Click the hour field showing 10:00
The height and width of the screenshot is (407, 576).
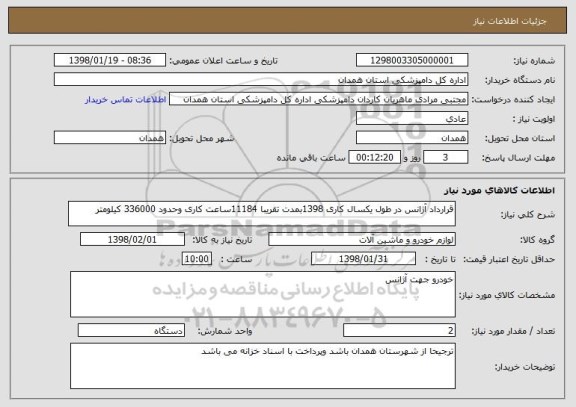click(x=197, y=259)
